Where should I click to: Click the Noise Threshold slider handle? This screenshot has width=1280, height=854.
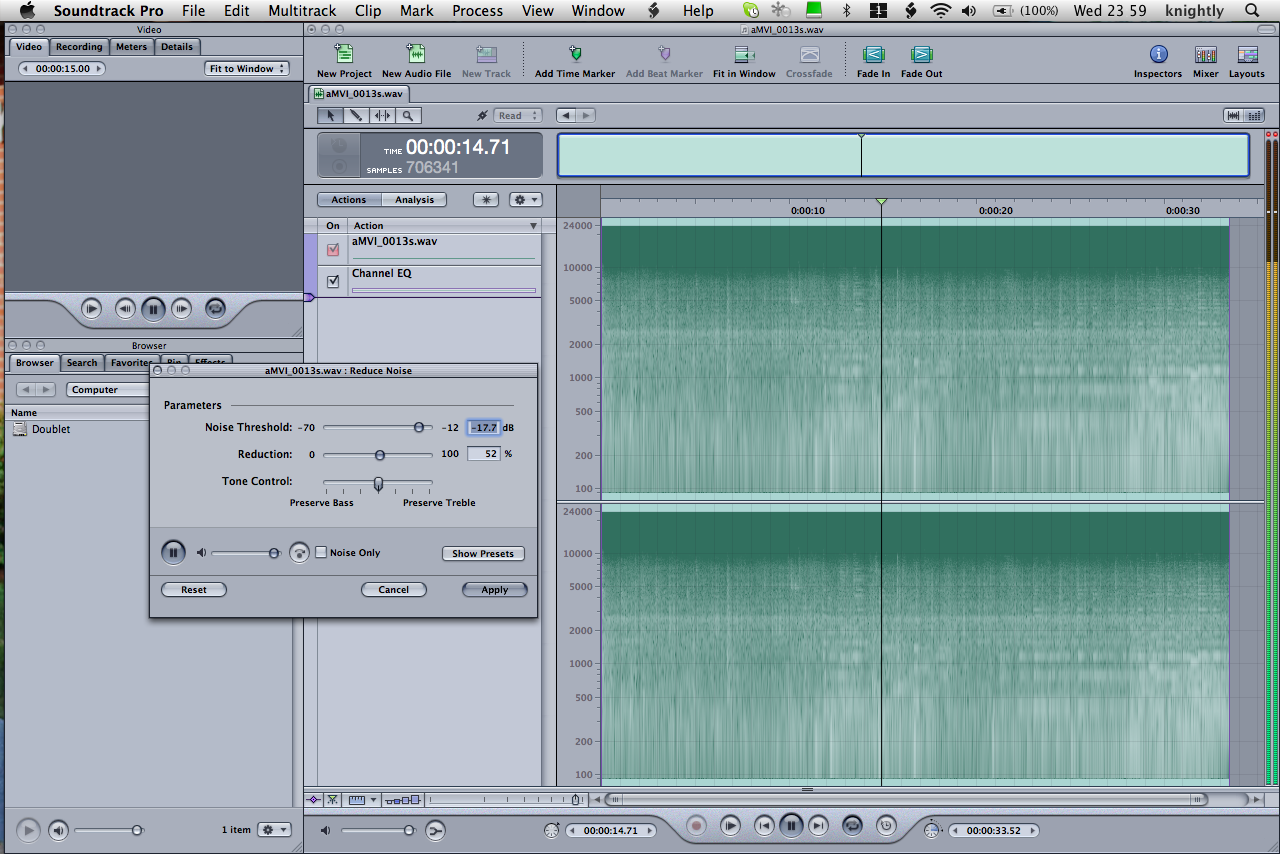click(x=418, y=427)
